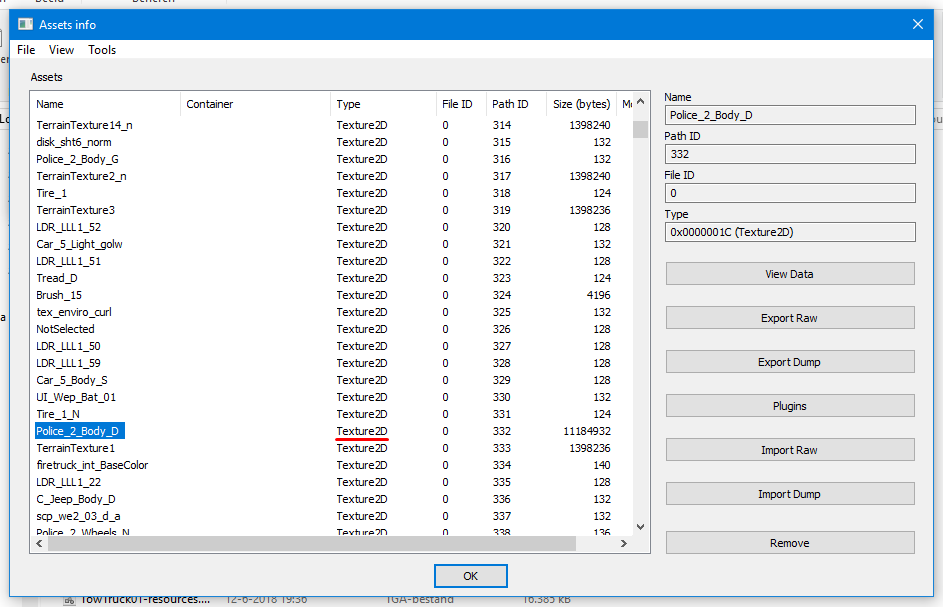Click the Path ID cell 333
943x607 pixels.
pyautogui.click(x=502, y=448)
